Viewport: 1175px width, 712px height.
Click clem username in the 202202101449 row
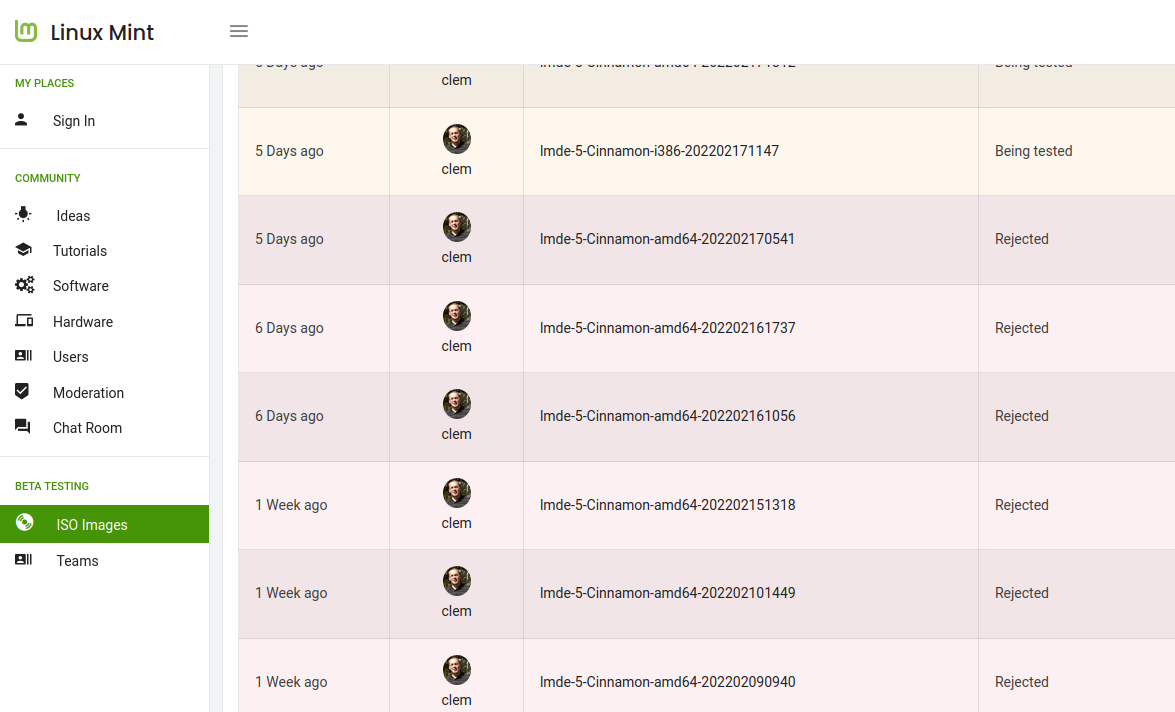tap(456, 611)
